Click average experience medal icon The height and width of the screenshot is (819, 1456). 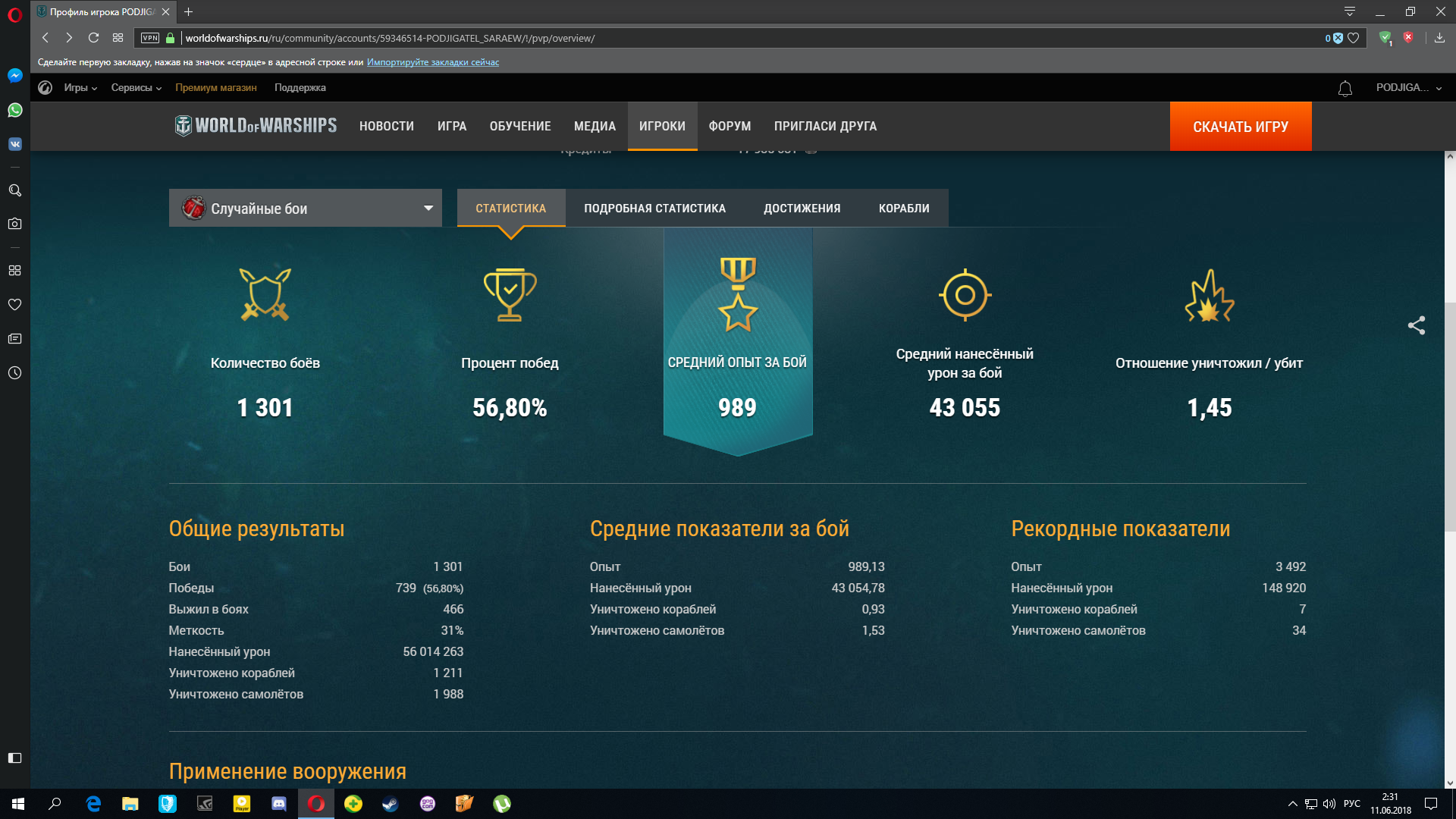coord(738,294)
